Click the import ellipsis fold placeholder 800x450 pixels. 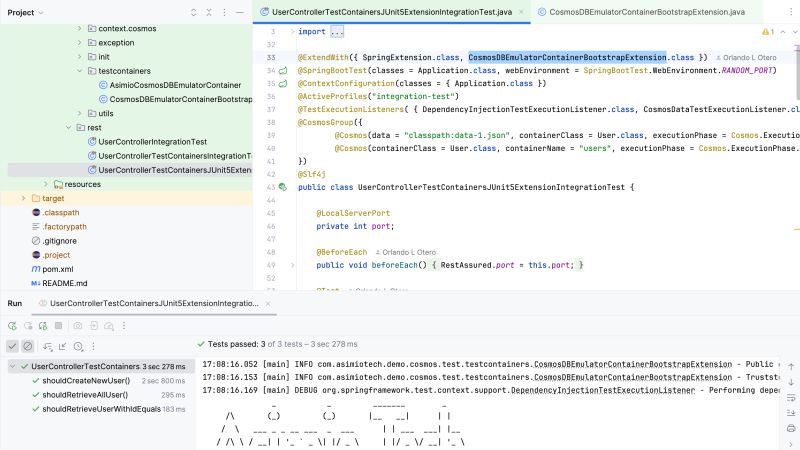point(337,32)
